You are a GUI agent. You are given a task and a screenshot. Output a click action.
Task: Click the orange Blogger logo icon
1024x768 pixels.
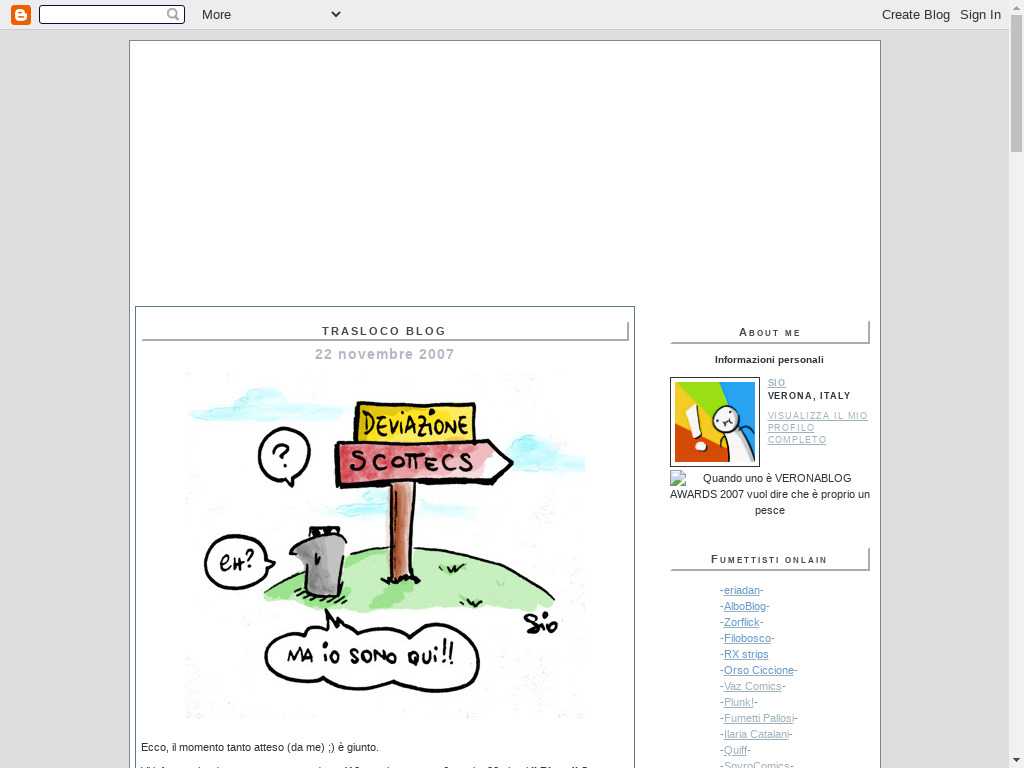tap(21, 14)
